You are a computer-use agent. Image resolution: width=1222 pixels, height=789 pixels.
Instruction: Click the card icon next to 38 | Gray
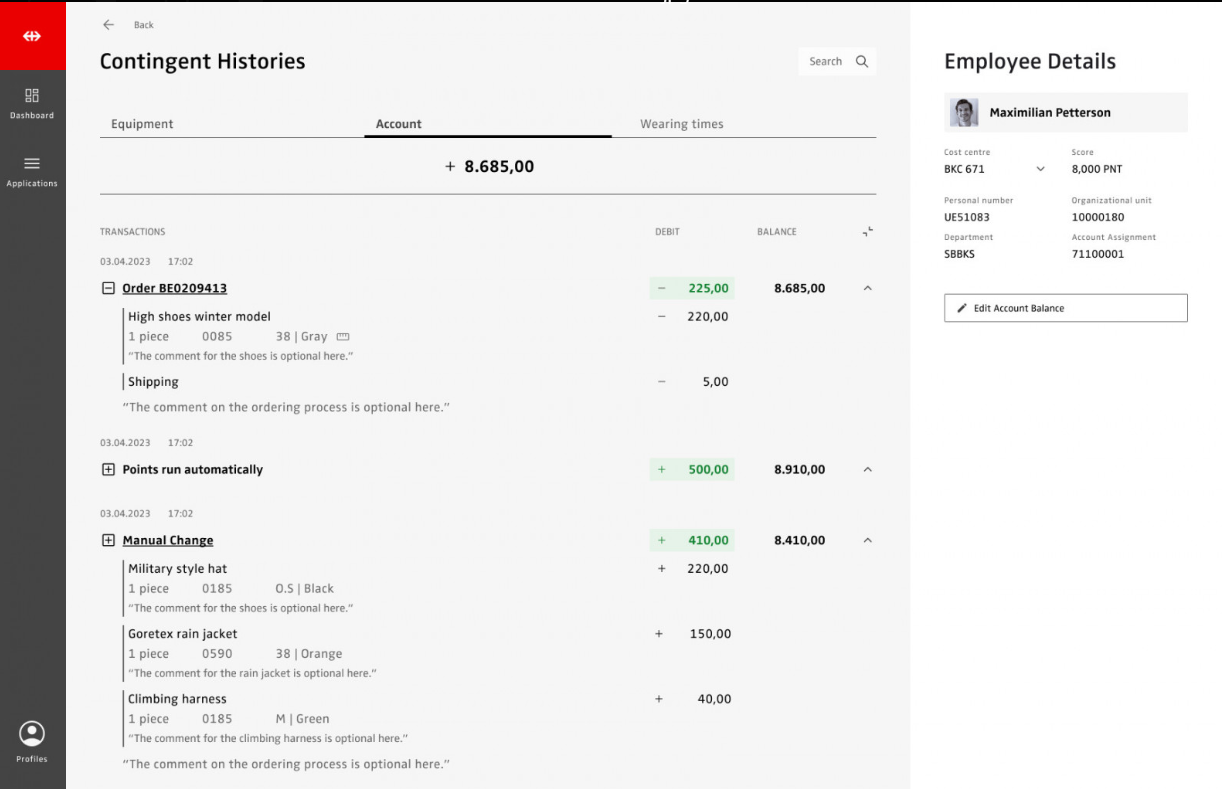click(x=343, y=337)
